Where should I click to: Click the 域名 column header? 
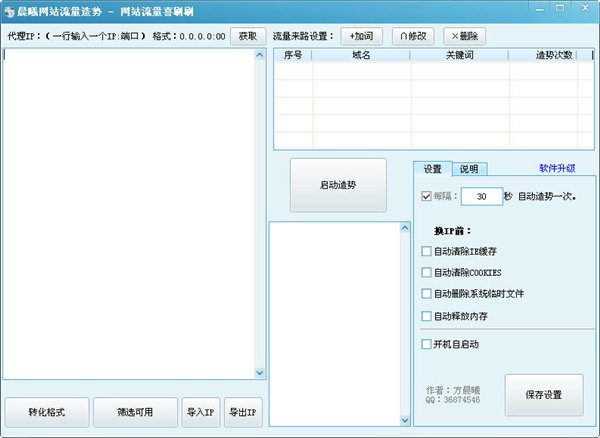[x=361, y=55]
